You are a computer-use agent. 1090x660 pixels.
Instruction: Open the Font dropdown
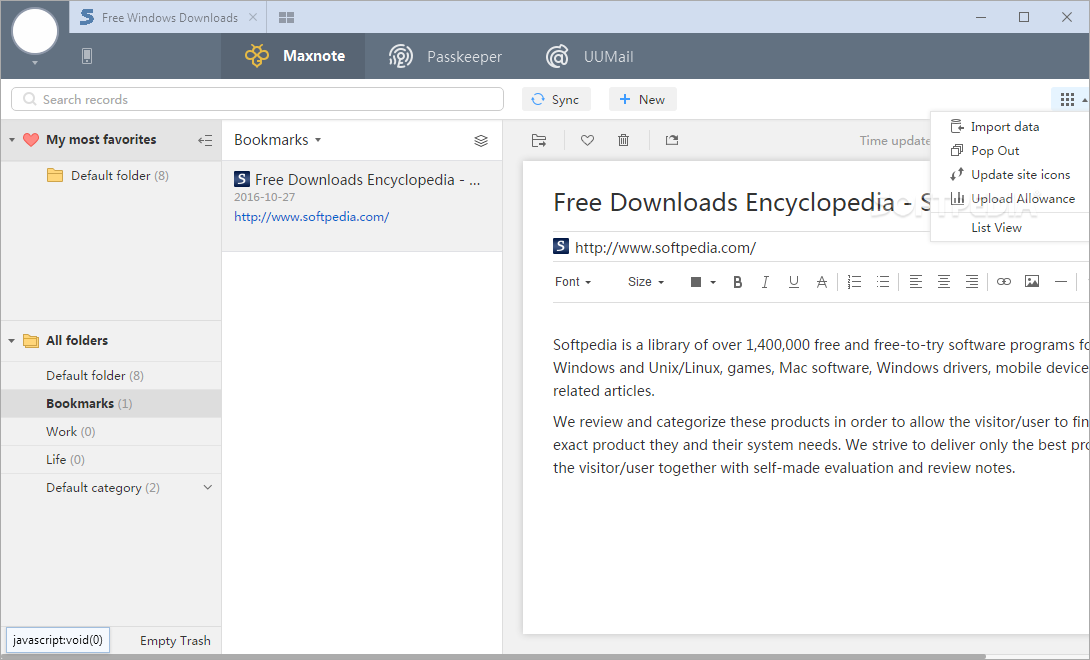(x=573, y=282)
